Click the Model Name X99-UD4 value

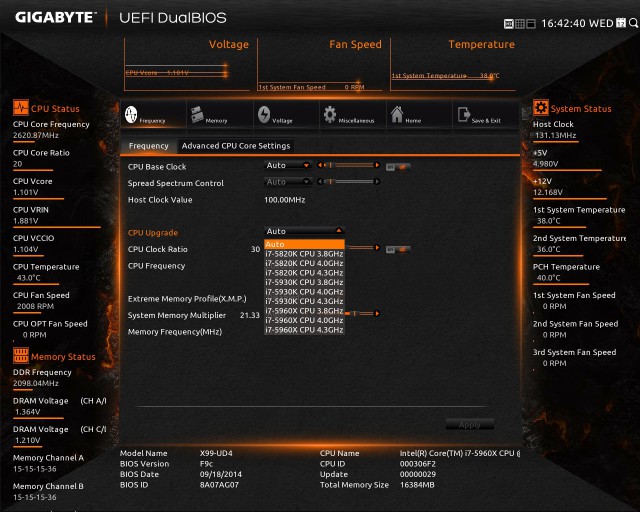tap(216, 453)
